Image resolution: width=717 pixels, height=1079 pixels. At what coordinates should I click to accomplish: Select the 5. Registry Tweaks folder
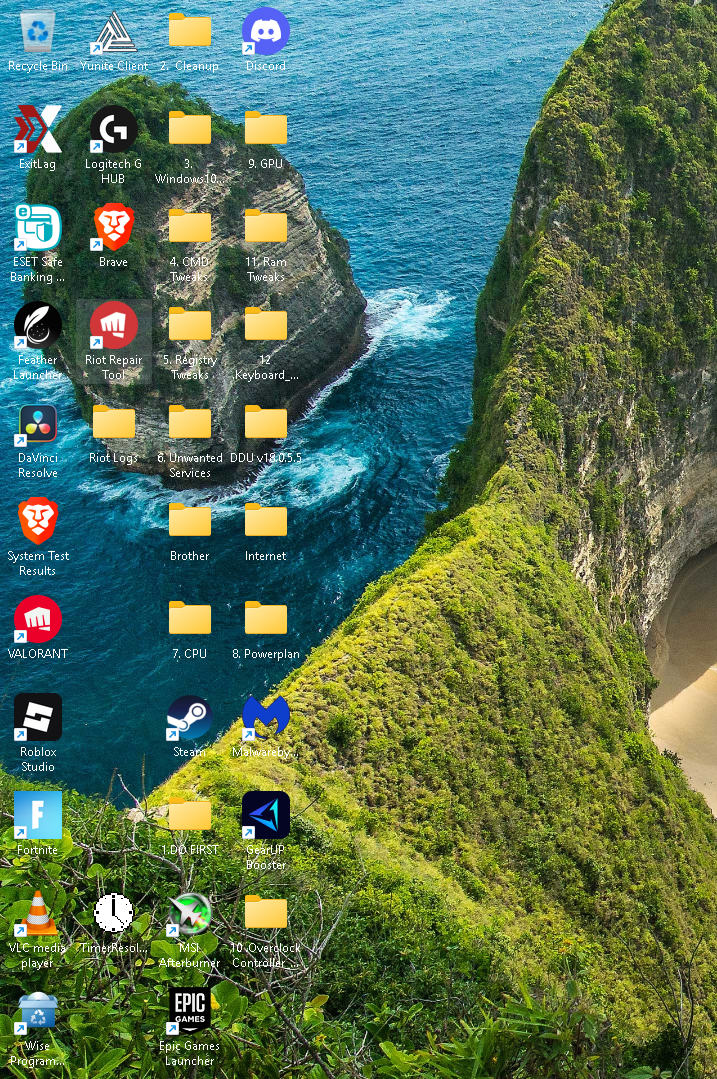pyautogui.click(x=190, y=325)
